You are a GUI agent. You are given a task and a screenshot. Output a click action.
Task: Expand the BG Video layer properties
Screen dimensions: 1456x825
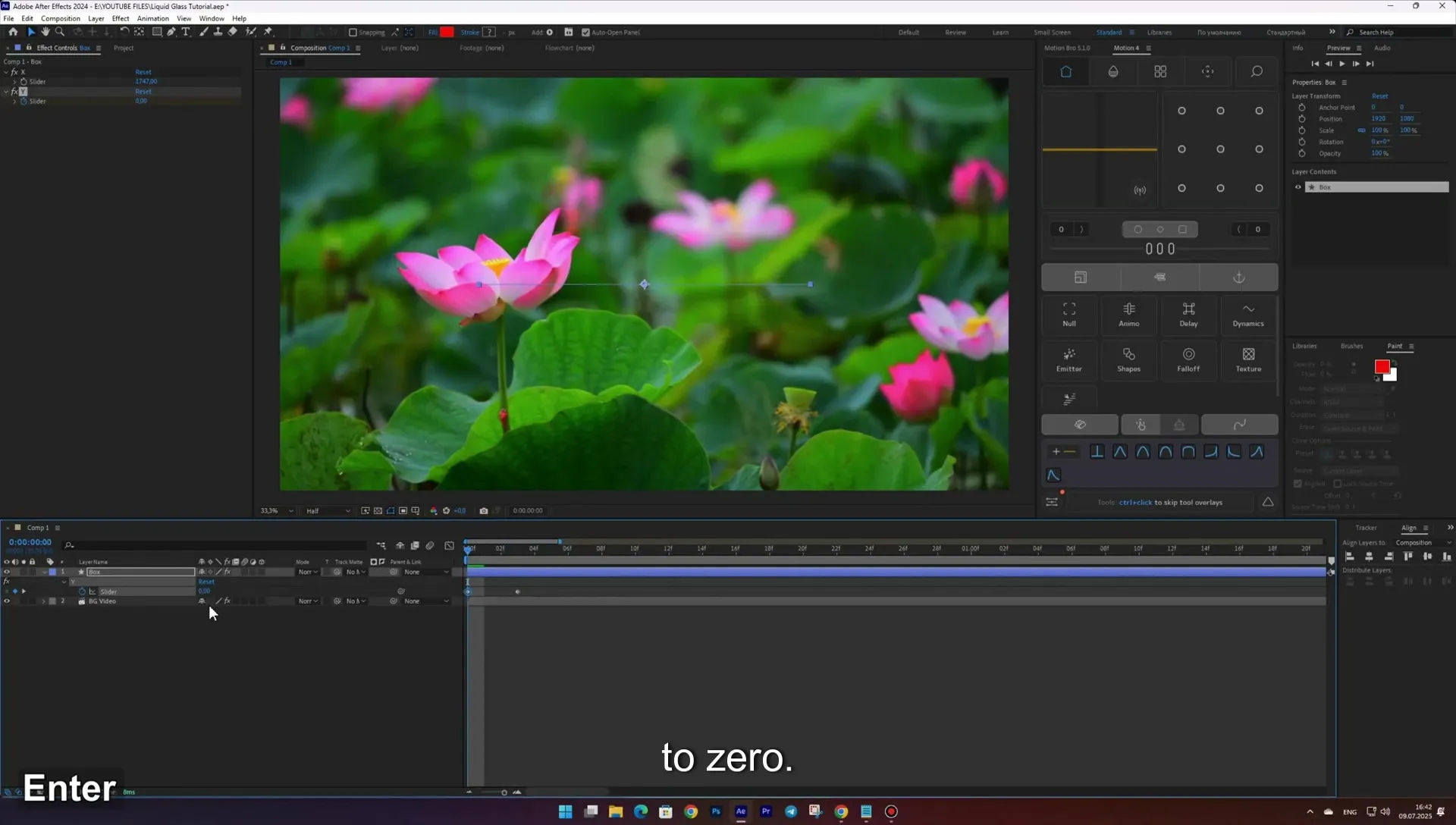[43, 601]
